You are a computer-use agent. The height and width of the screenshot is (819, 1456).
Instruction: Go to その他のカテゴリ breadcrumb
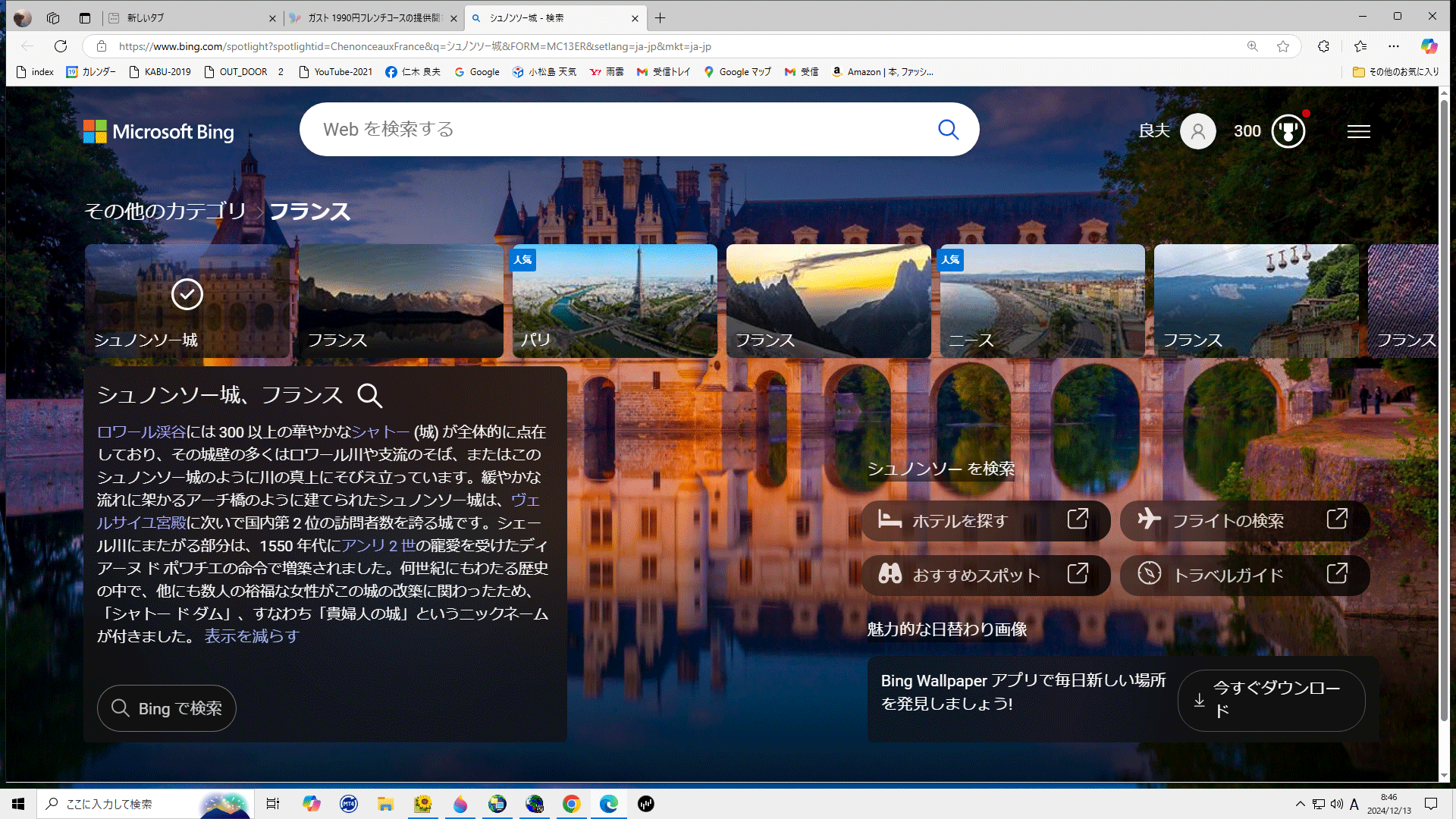pos(165,211)
